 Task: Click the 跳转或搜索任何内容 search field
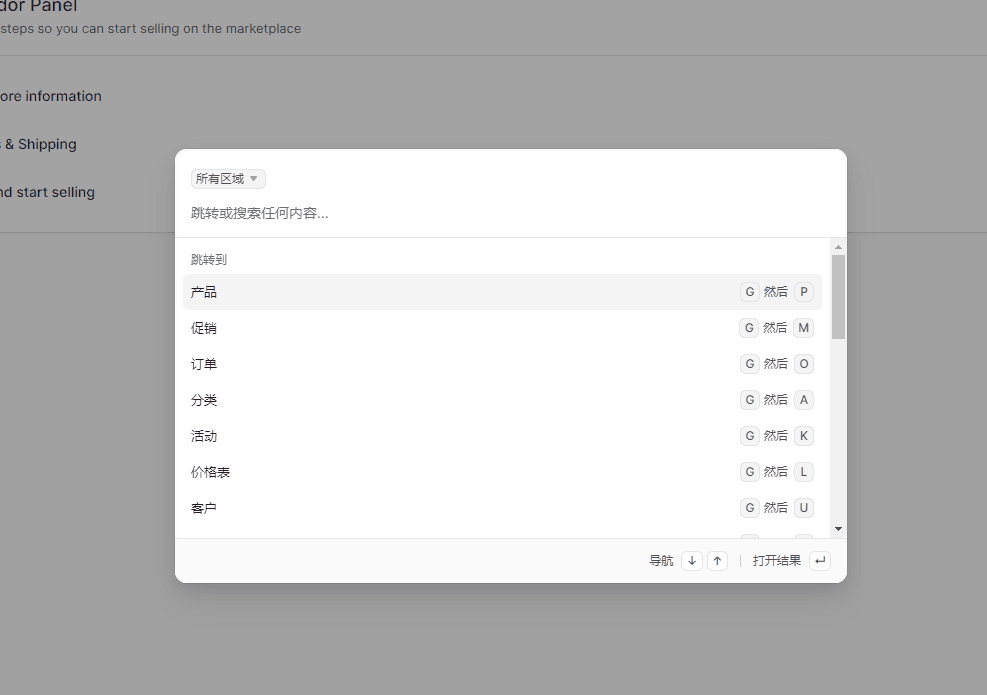[500, 213]
